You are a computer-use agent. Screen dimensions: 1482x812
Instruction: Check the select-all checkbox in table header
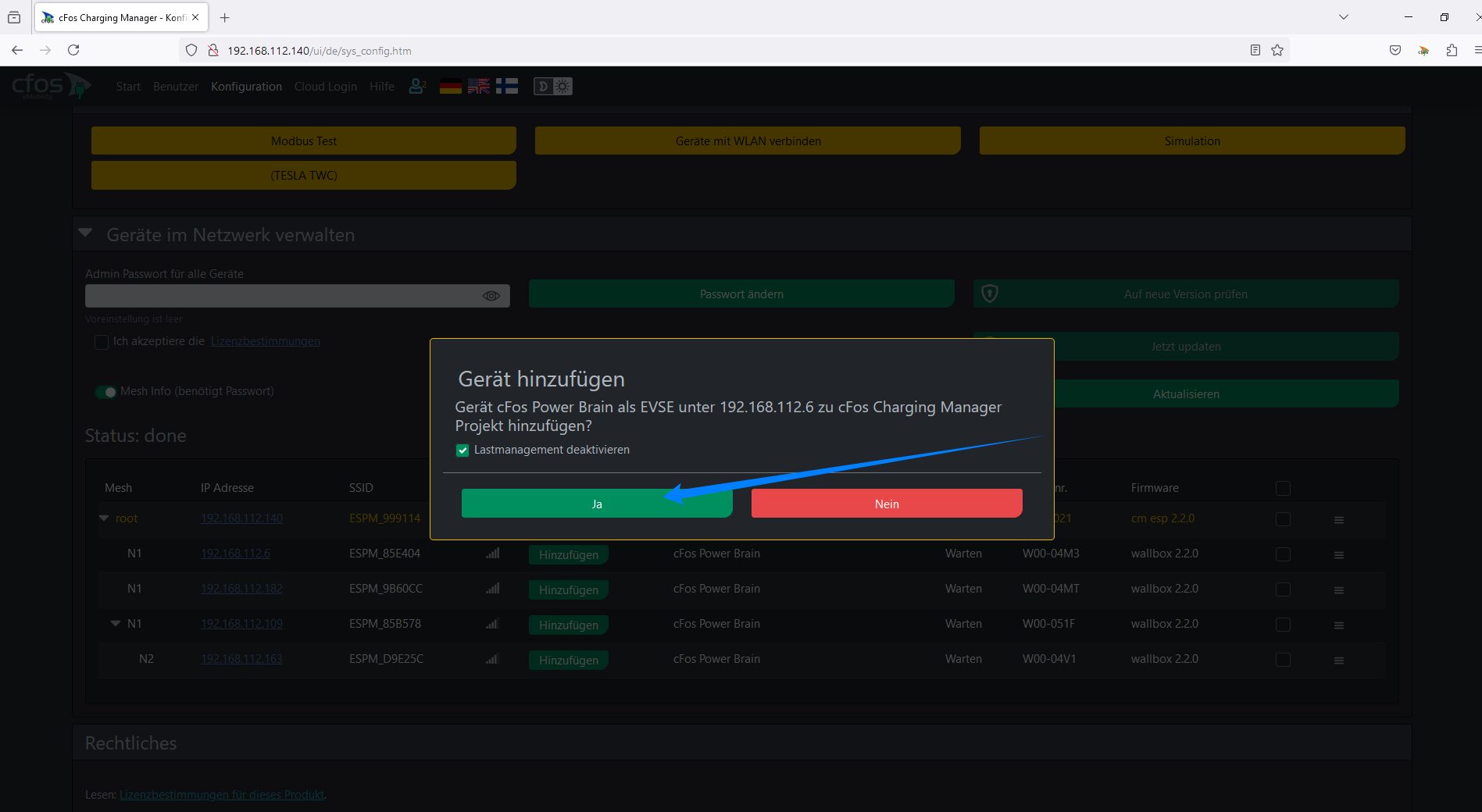1283,488
